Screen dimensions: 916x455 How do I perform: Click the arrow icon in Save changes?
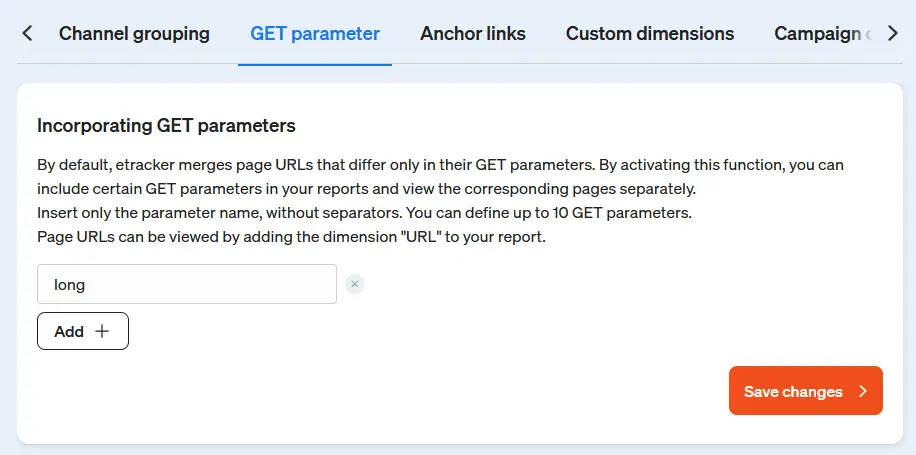coord(863,392)
